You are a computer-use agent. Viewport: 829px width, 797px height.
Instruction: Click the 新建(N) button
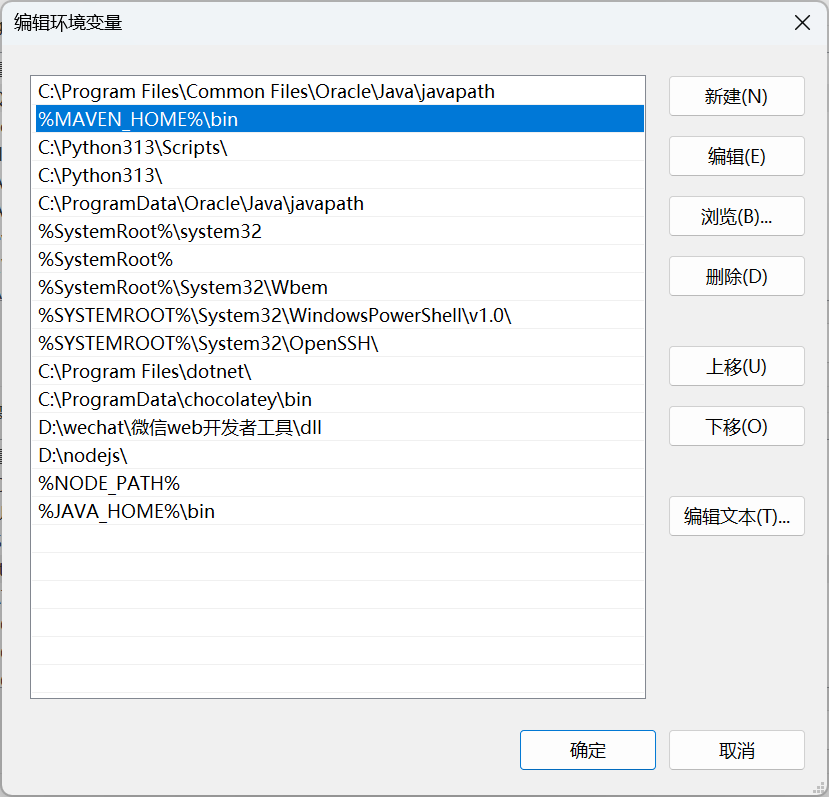[x=736, y=96]
